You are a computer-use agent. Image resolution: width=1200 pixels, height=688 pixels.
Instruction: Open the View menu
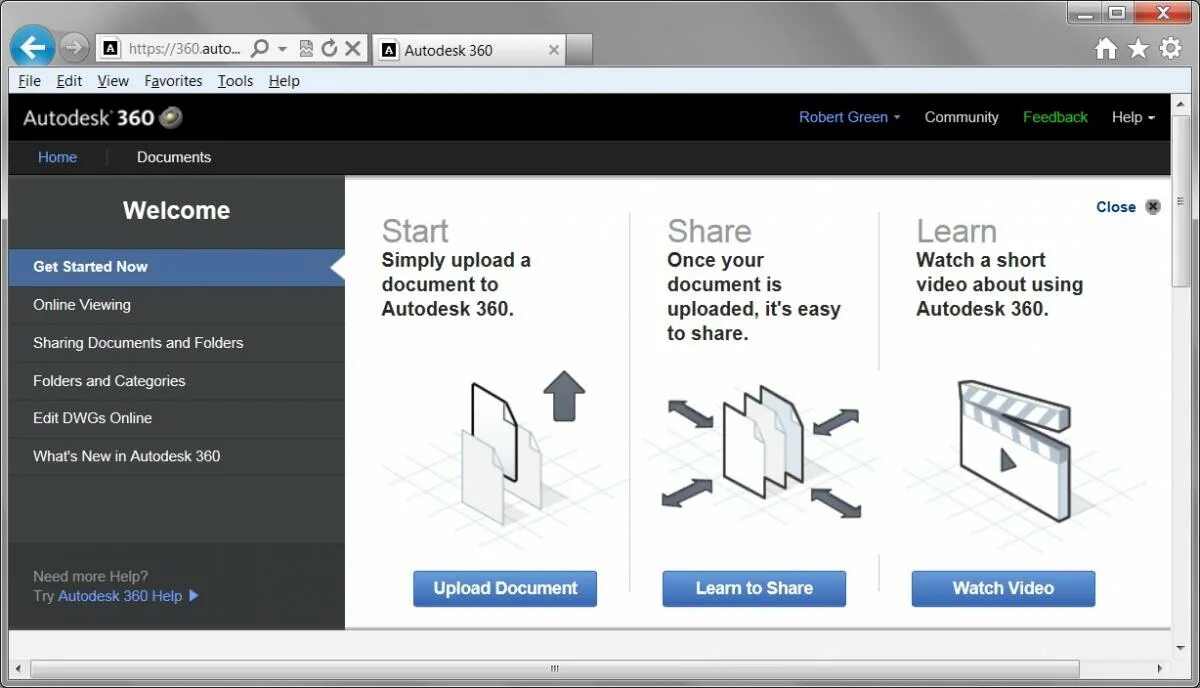[113, 81]
